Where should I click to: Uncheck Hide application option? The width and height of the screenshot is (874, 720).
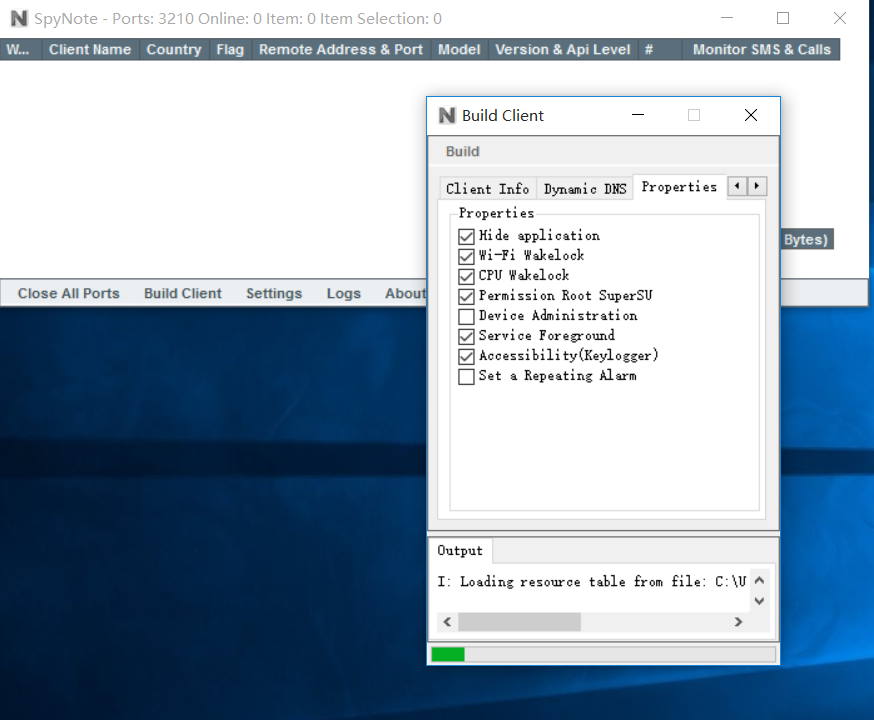click(x=467, y=236)
